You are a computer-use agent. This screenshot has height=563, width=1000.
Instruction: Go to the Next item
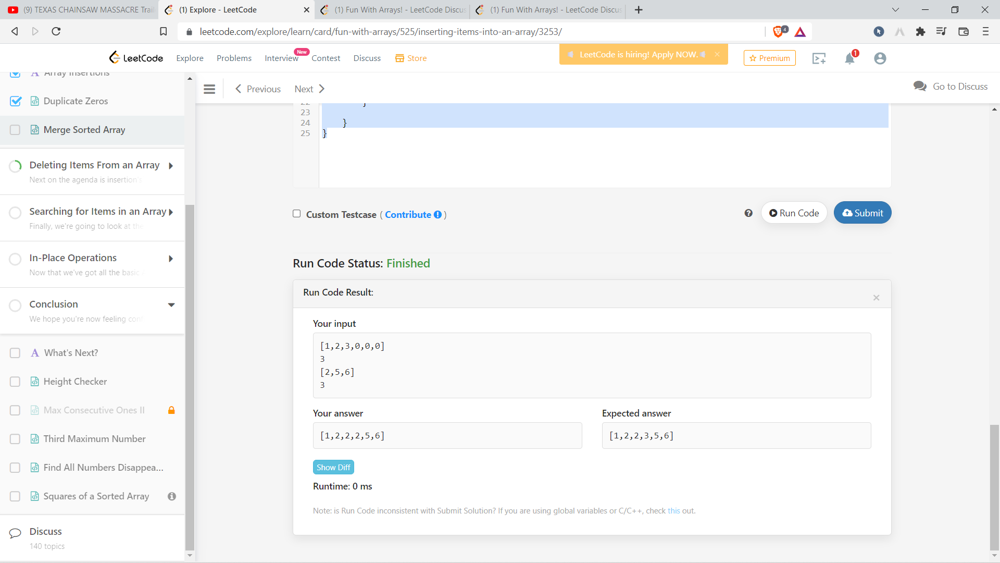(x=309, y=89)
